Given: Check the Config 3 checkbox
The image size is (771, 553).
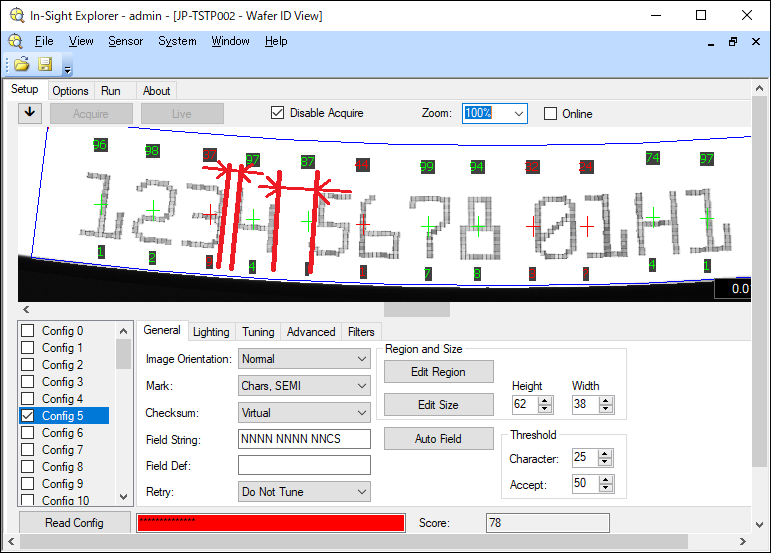Looking at the screenshot, I should (x=28, y=382).
